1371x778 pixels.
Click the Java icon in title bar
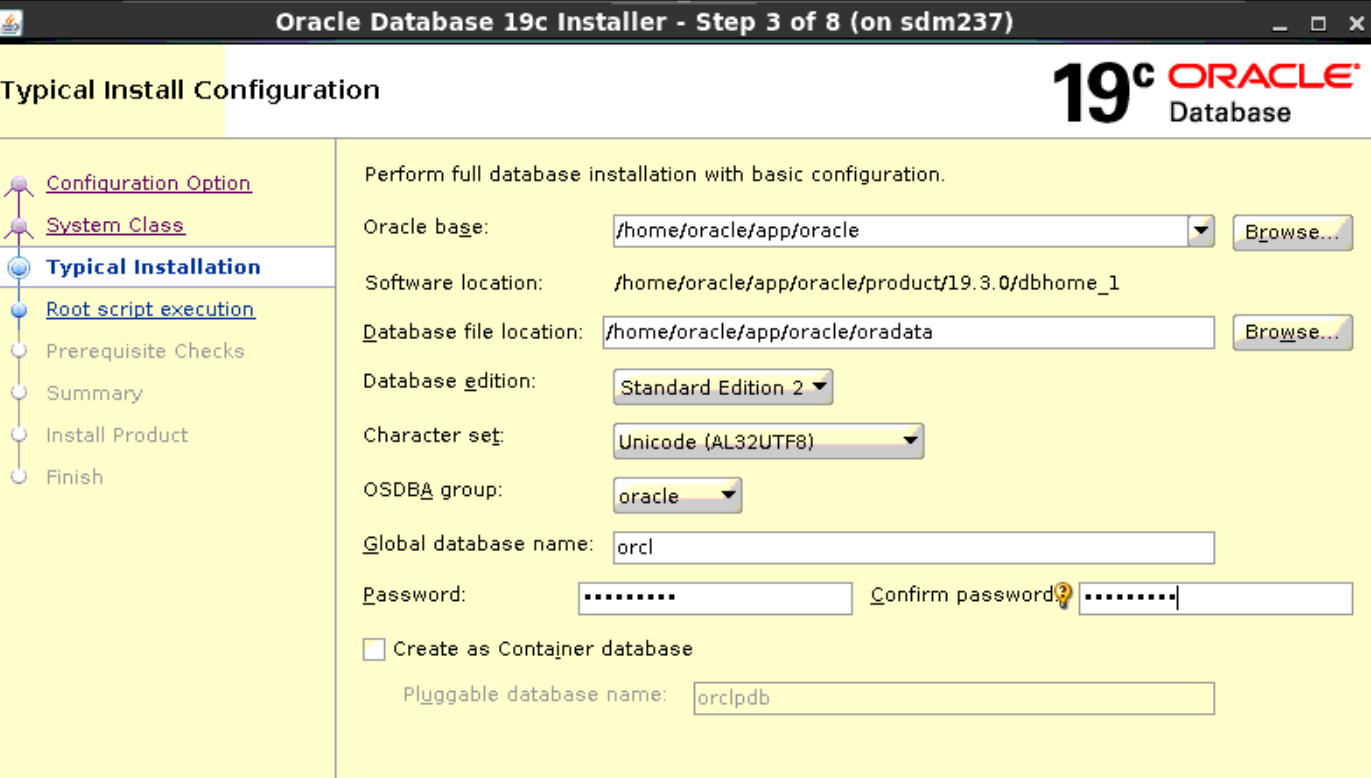(x=10, y=22)
